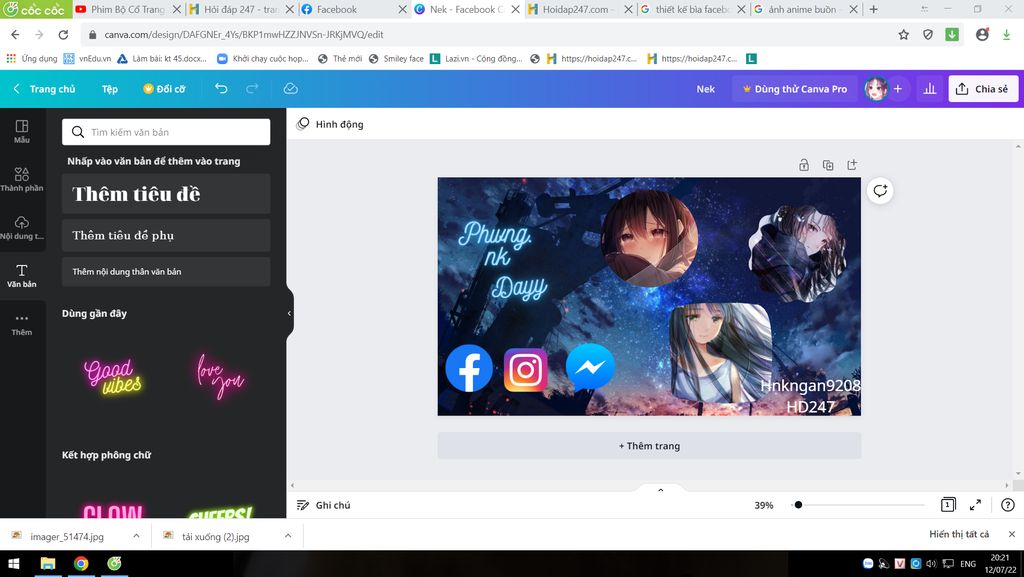Duplicate the page using copy icon

(x=828, y=165)
